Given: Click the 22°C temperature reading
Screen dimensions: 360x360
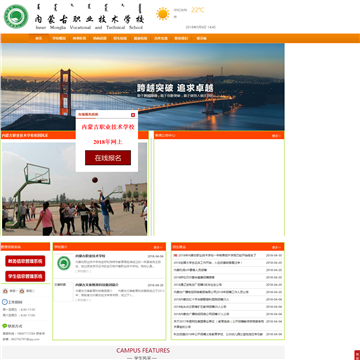Looking at the screenshot, I should click(x=198, y=10).
